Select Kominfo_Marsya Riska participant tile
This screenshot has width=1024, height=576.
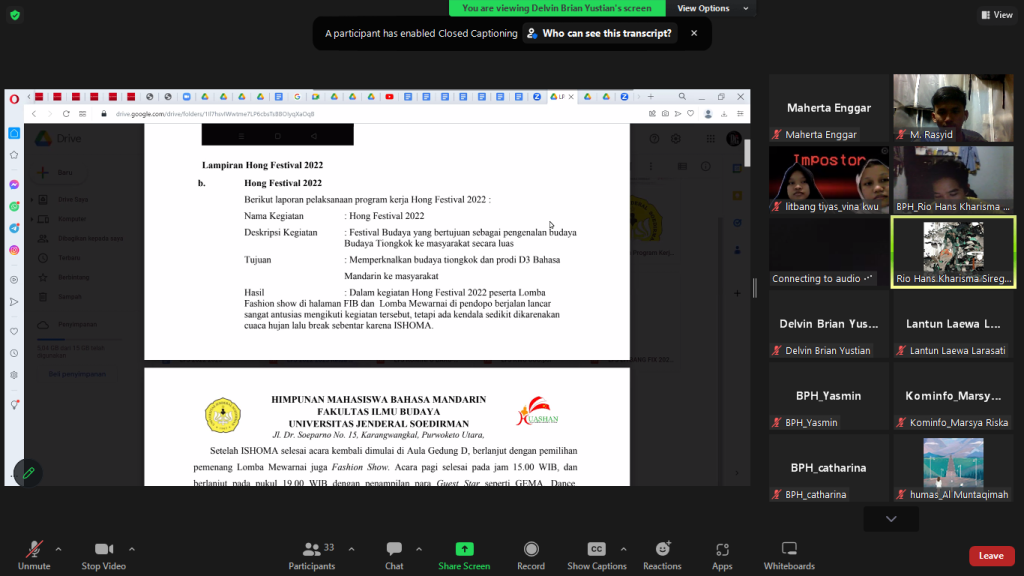click(x=953, y=396)
